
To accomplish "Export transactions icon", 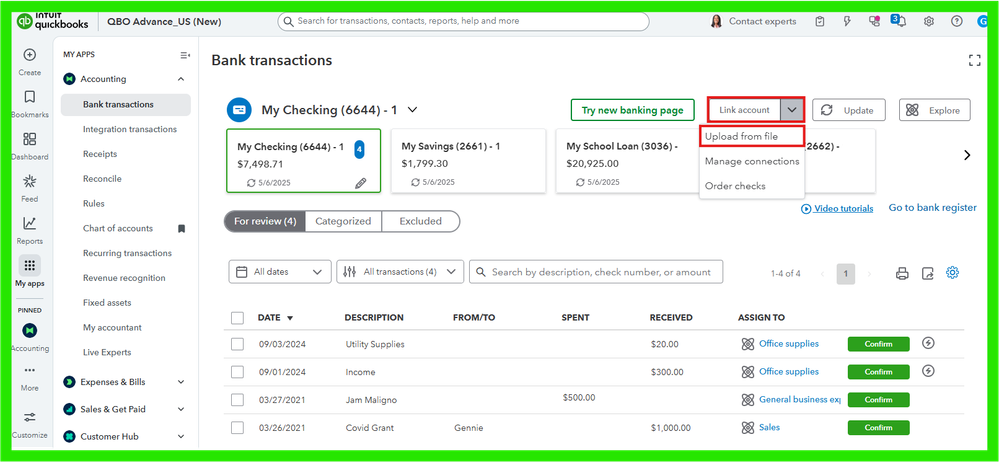I will (928, 273).
